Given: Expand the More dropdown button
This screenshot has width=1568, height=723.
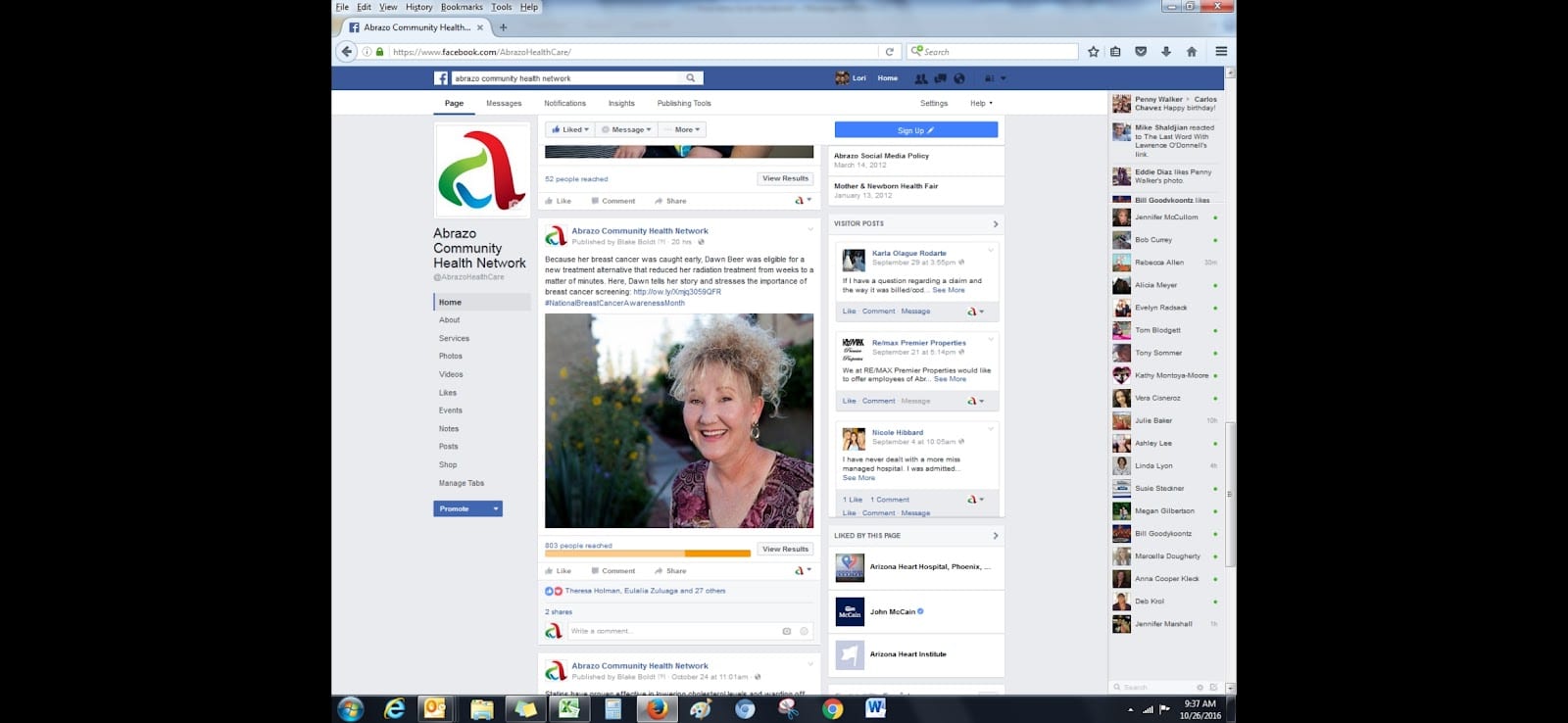Looking at the screenshot, I should tap(682, 129).
